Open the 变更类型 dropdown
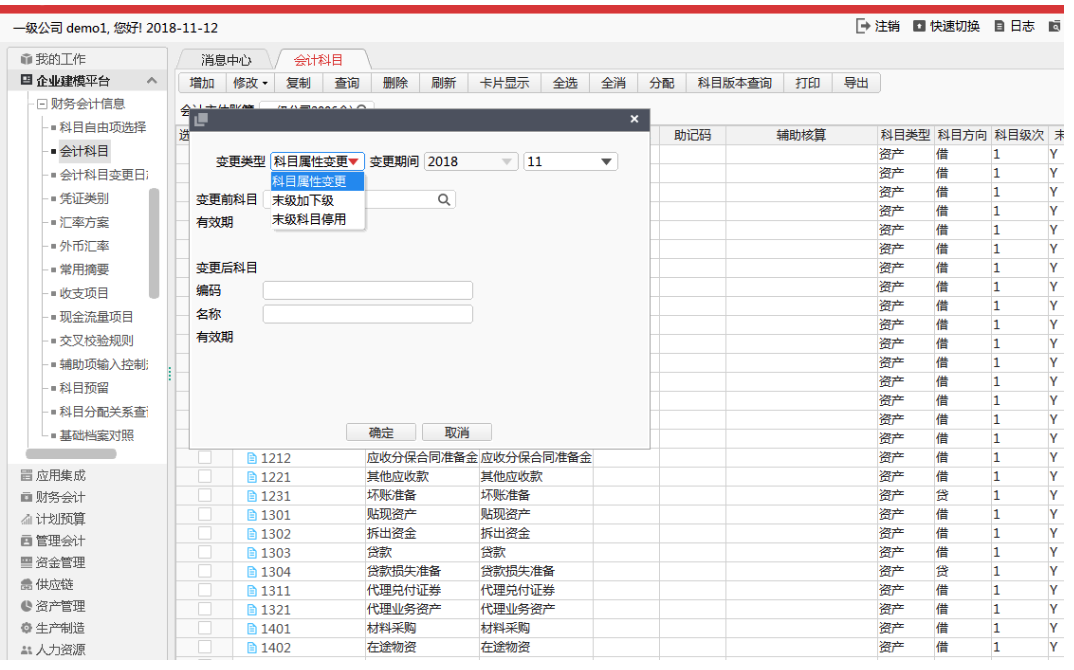The width and height of the screenshot is (1074, 670). click(317, 162)
